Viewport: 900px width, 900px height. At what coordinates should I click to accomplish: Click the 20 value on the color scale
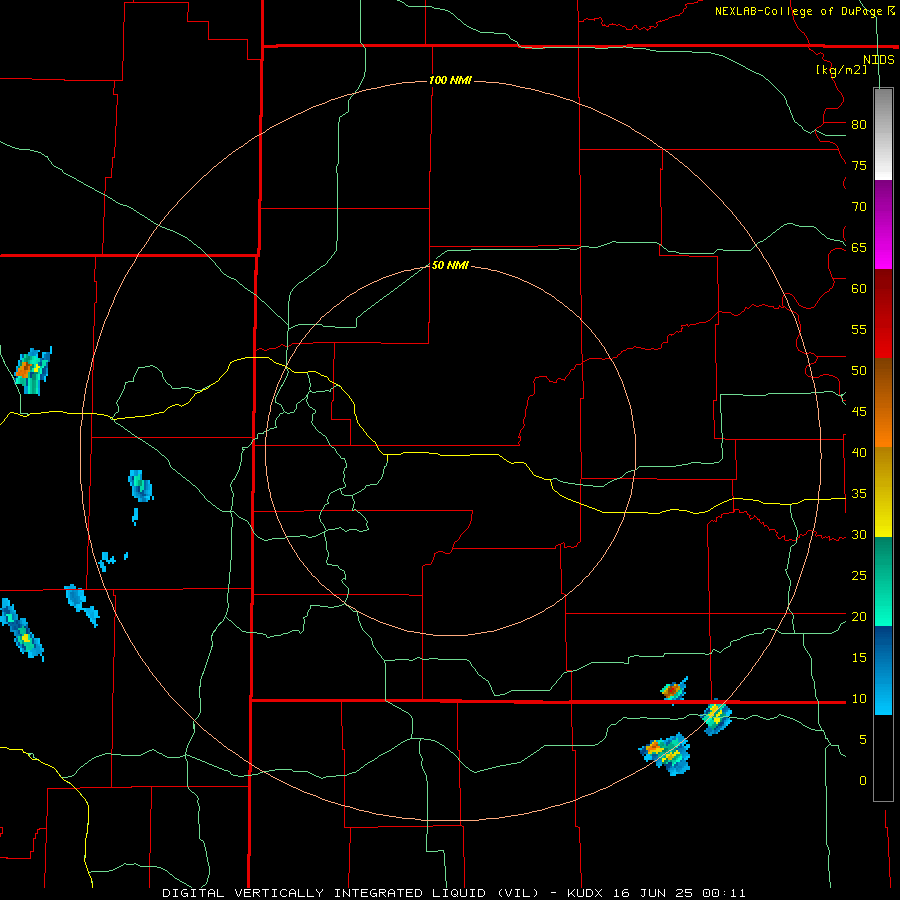[859, 616]
